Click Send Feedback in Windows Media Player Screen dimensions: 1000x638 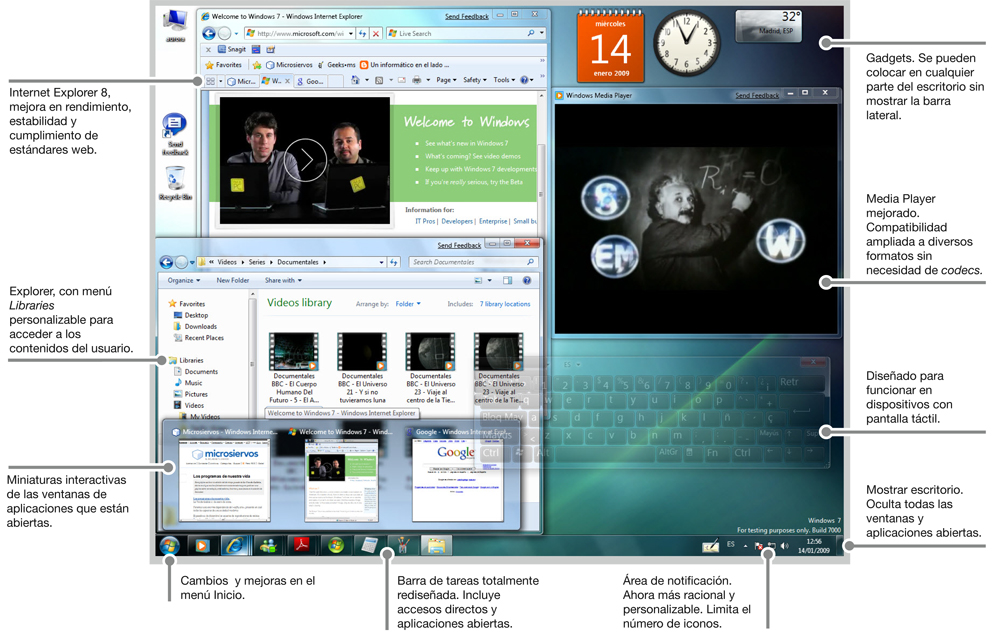tap(757, 96)
